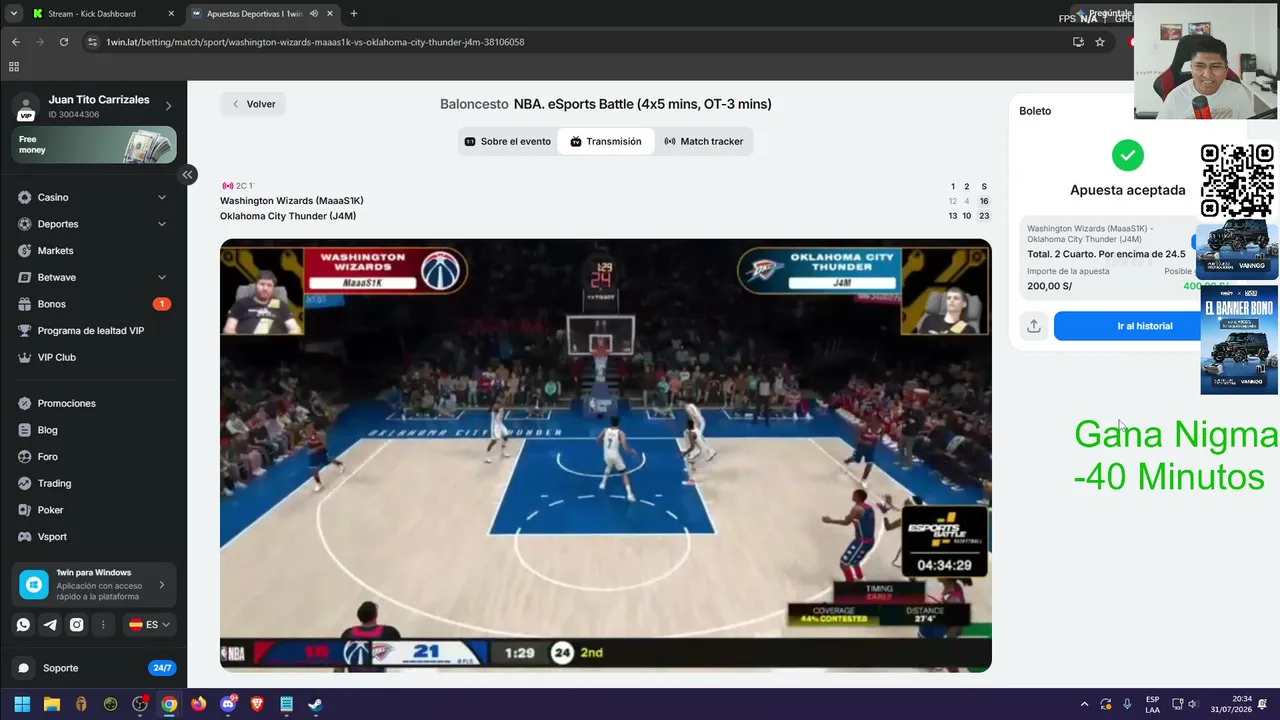Viewport: 1280px width, 720px height.
Task: Open the Instagram social icon
Action: coord(76,625)
